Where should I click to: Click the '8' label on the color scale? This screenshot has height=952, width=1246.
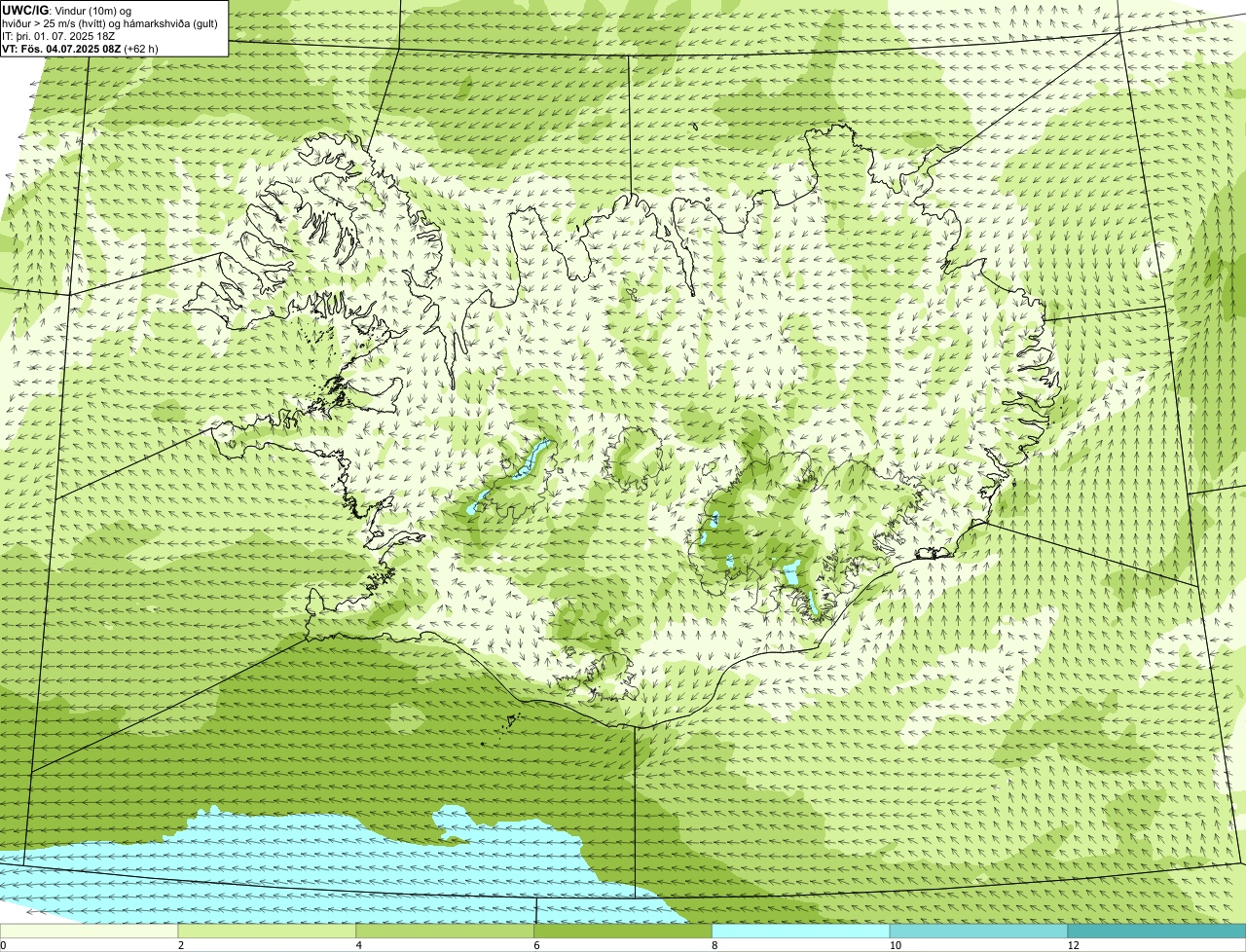tap(715, 945)
